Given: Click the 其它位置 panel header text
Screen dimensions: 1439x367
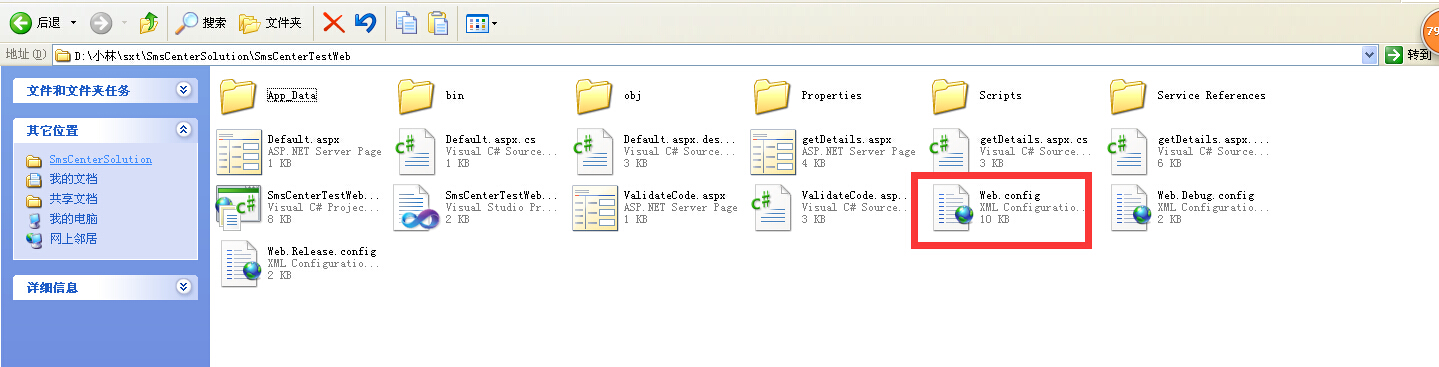Looking at the screenshot, I should click(x=53, y=130).
